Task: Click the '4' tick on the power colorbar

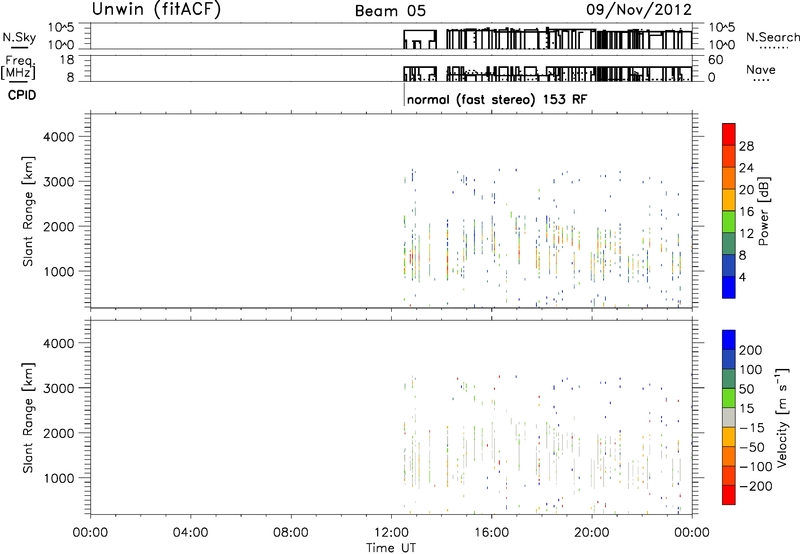Action: [742, 277]
